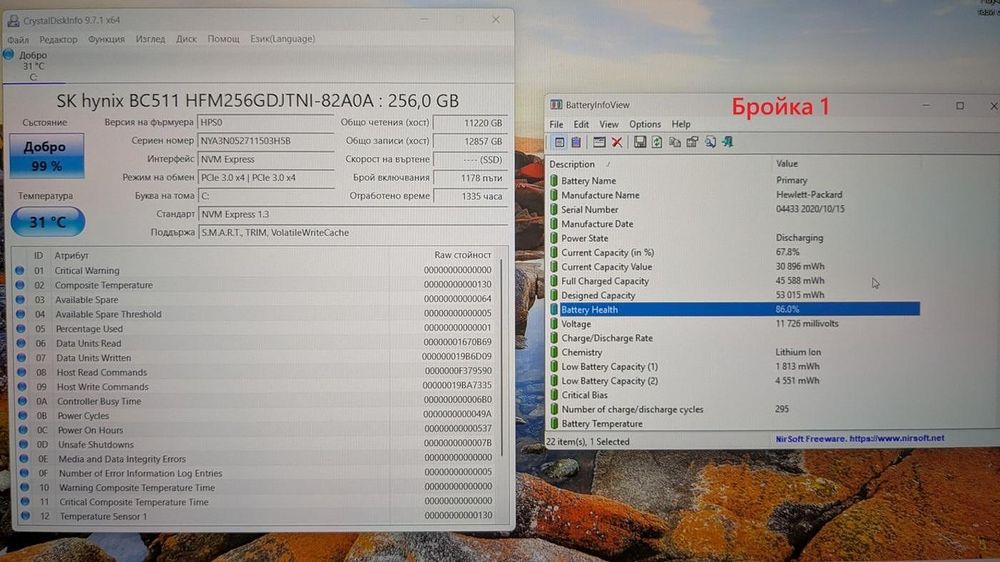
Task: Open the Функция menu
Action: coord(107,40)
